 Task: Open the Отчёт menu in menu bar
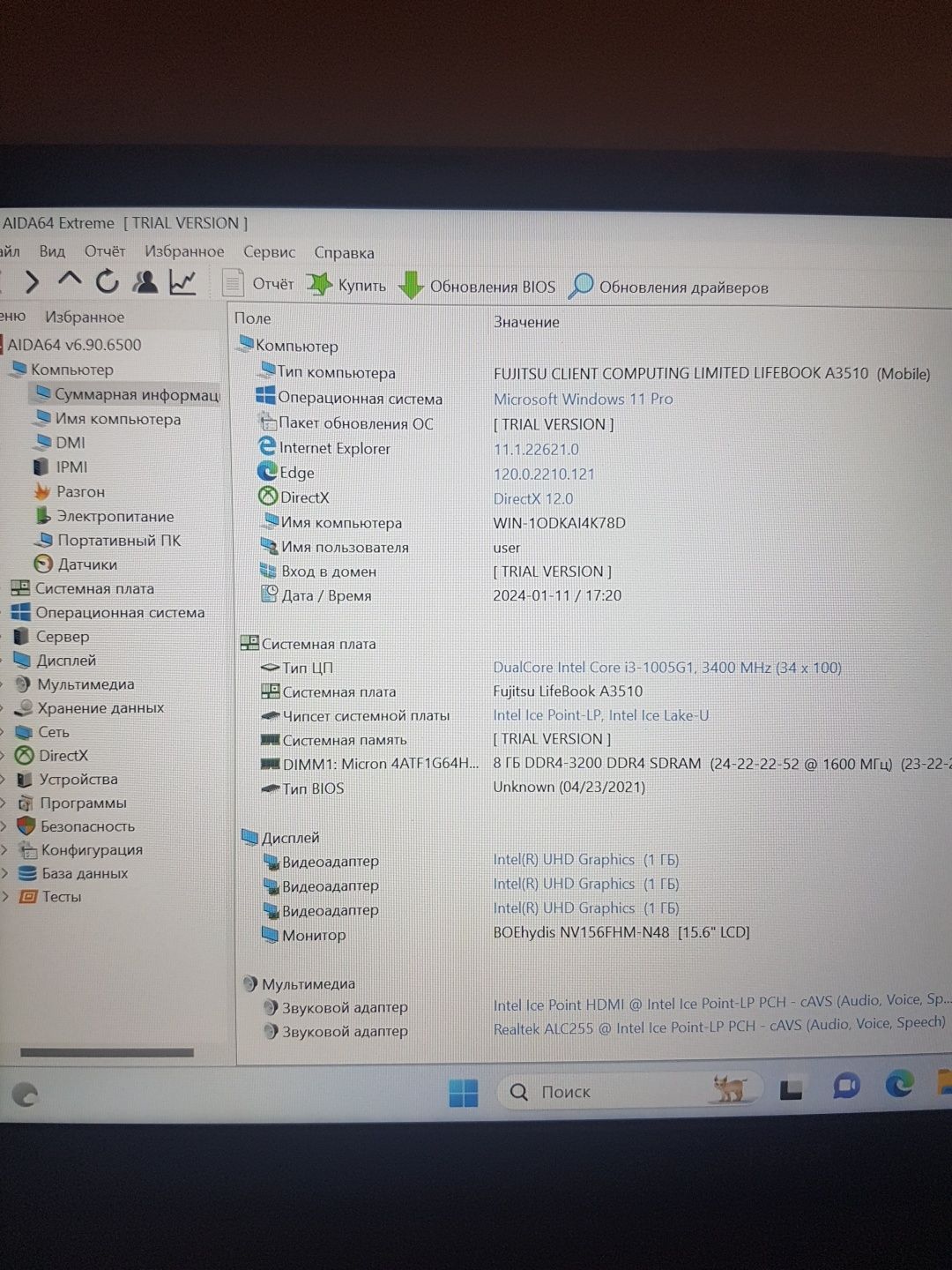pyautogui.click(x=105, y=251)
